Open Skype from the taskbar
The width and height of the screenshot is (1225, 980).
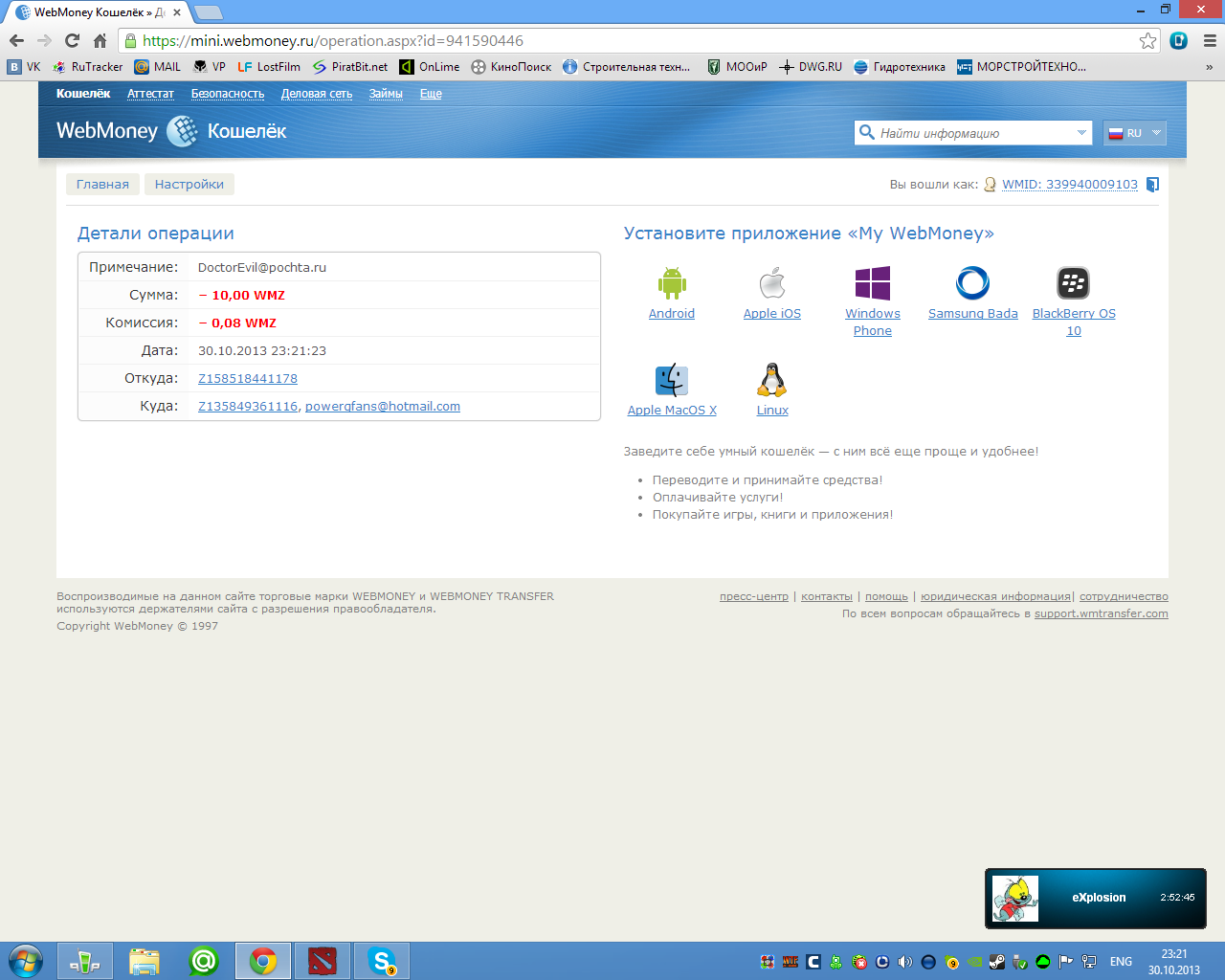[382, 961]
